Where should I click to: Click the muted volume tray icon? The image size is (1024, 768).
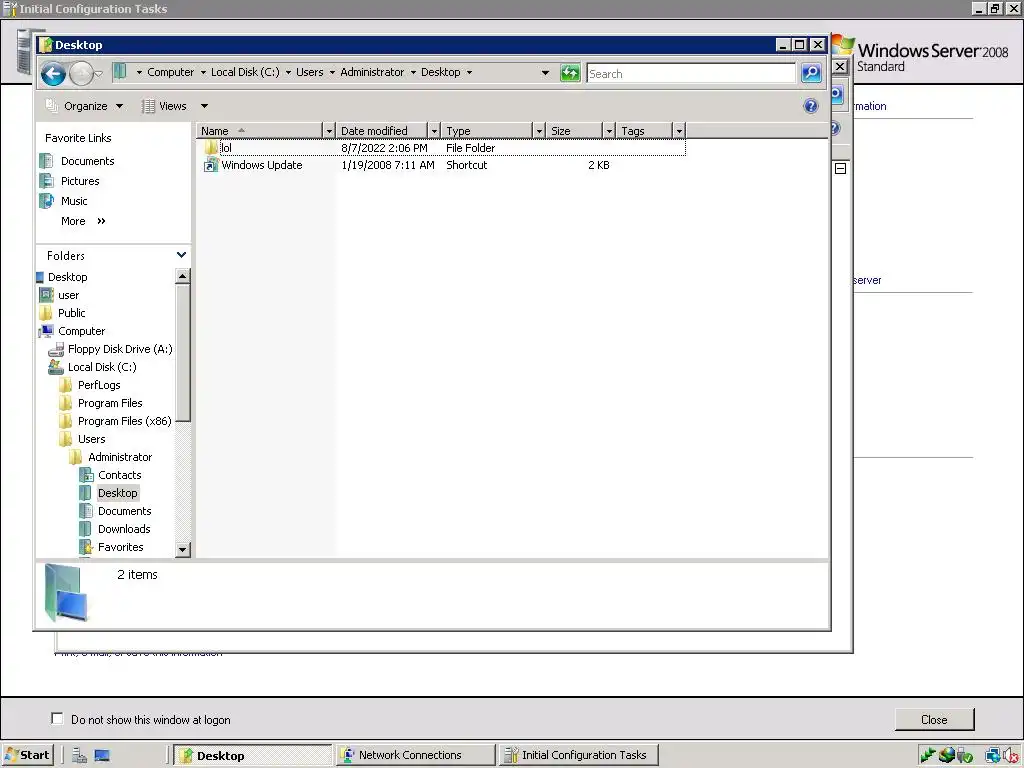[x=1010, y=756]
